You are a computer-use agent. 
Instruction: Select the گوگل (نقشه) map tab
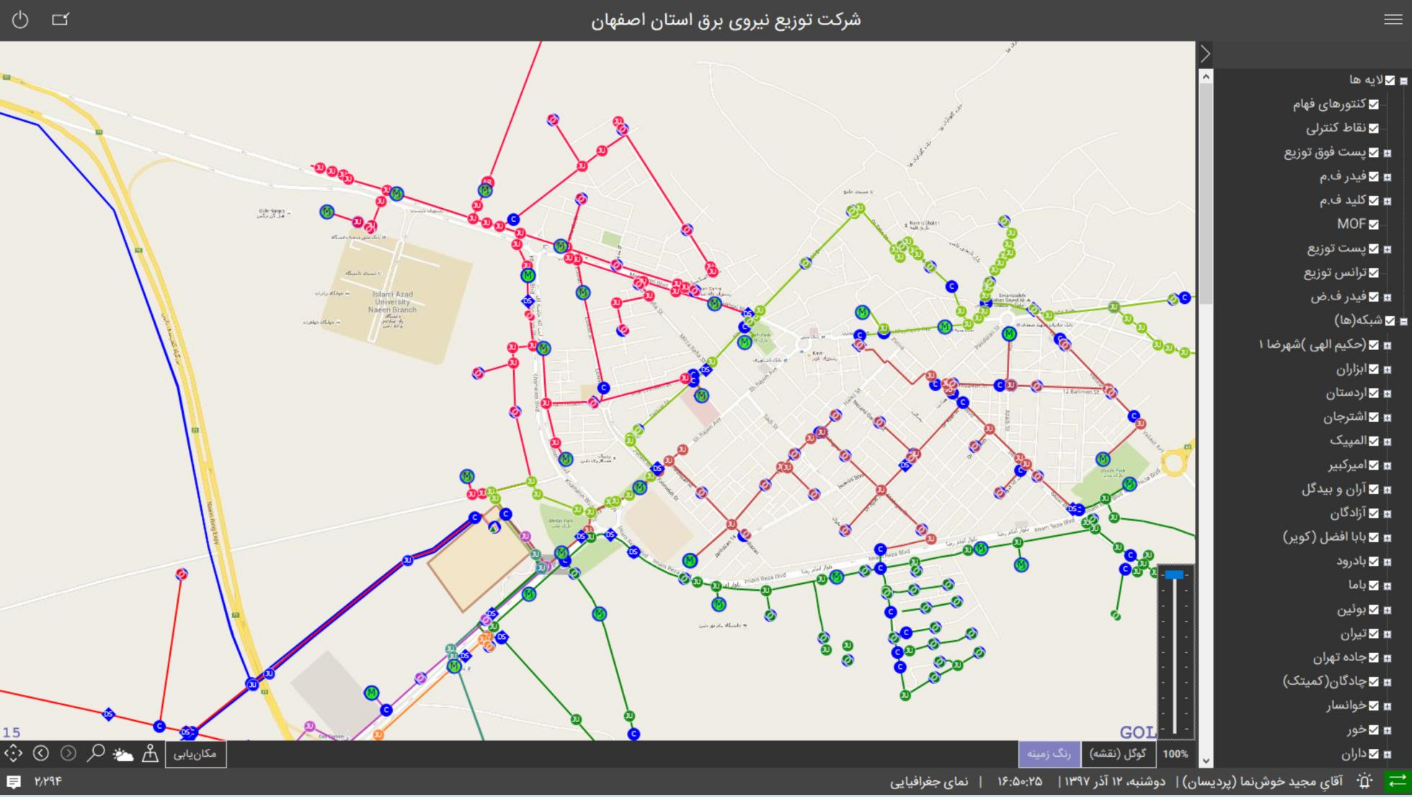click(1119, 754)
